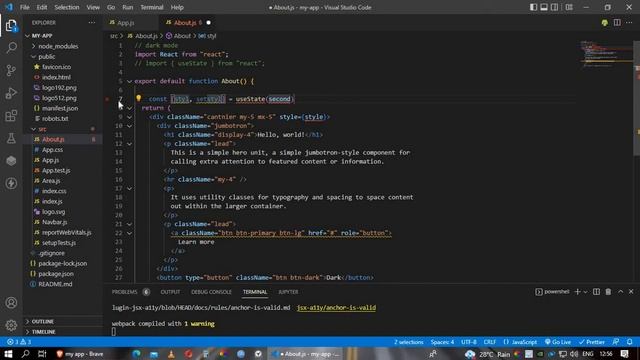
Task: Fold the jumbotron div at line 10
Action: coord(129,126)
